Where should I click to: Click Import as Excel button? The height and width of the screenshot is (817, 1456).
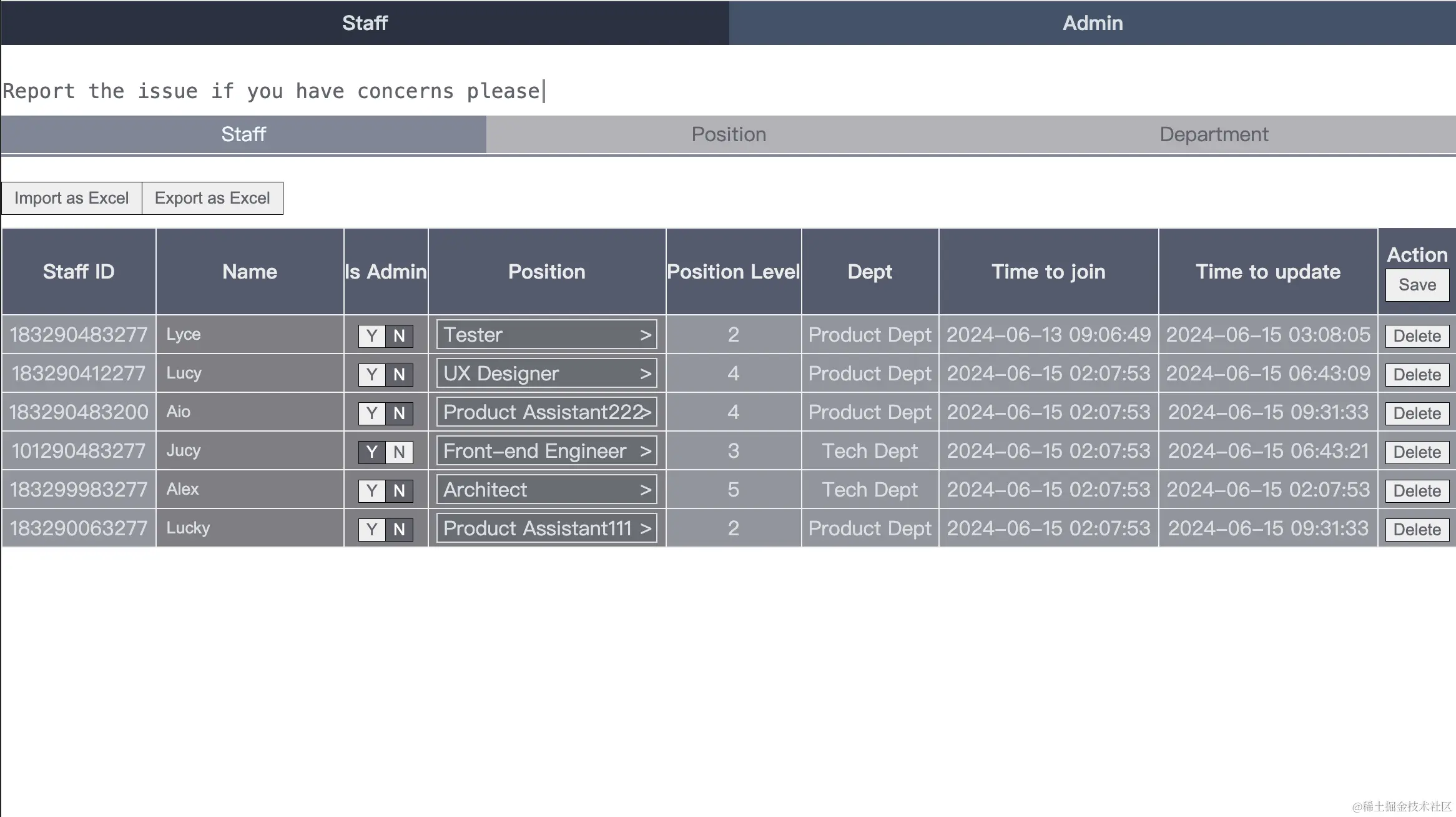pyautogui.click(x=71, y=198)
